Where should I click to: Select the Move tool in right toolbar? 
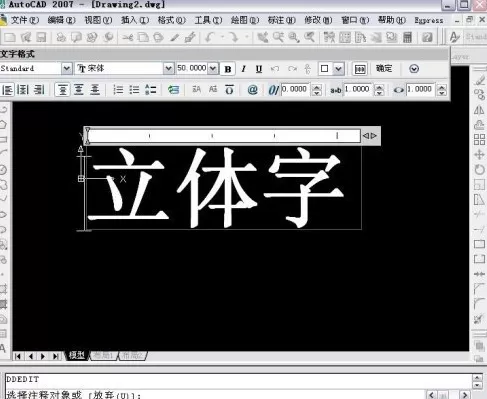click(x=479, y=155)
